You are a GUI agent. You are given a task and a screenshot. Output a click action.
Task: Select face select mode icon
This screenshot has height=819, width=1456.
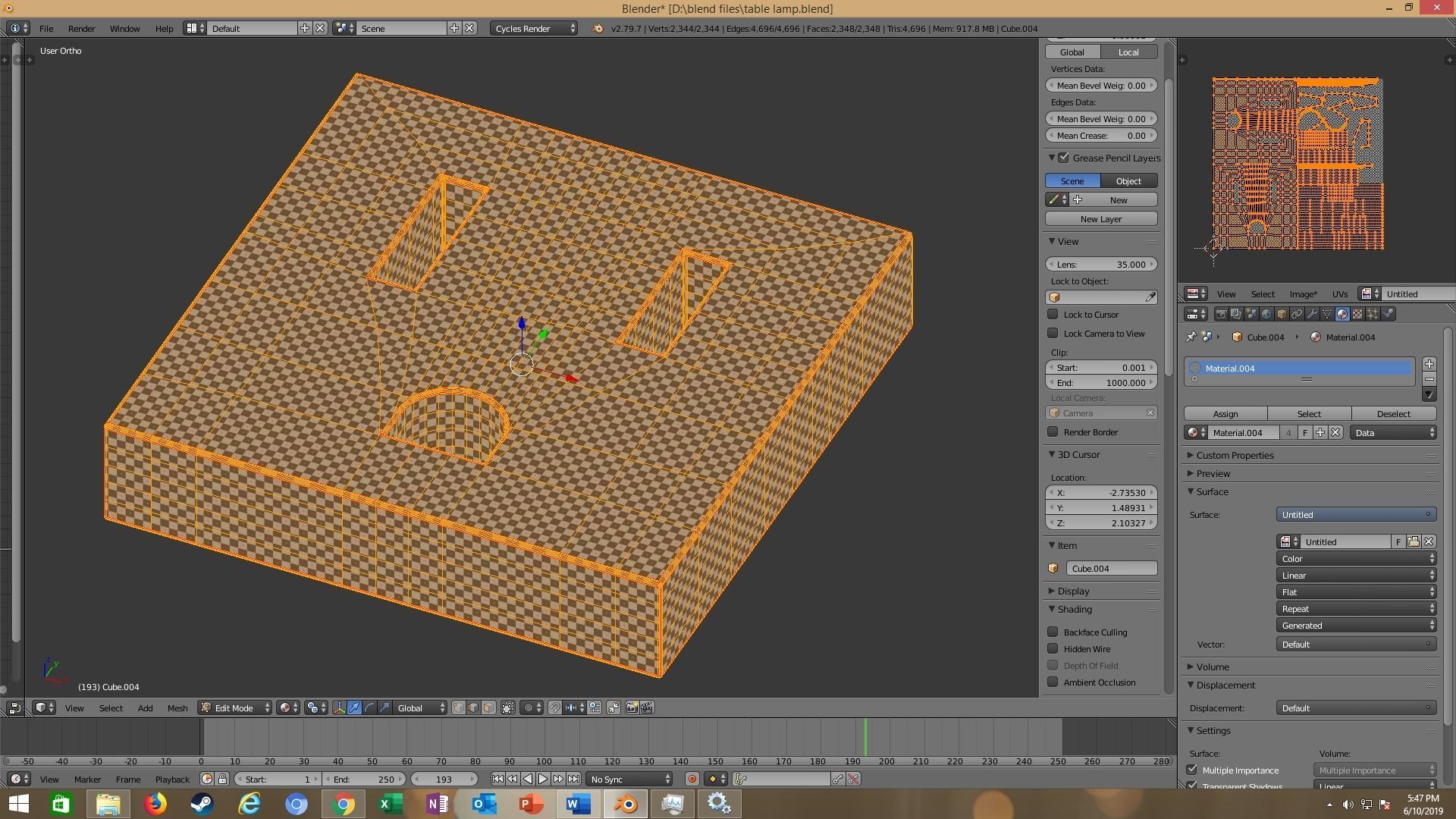(x=489, y=708)
